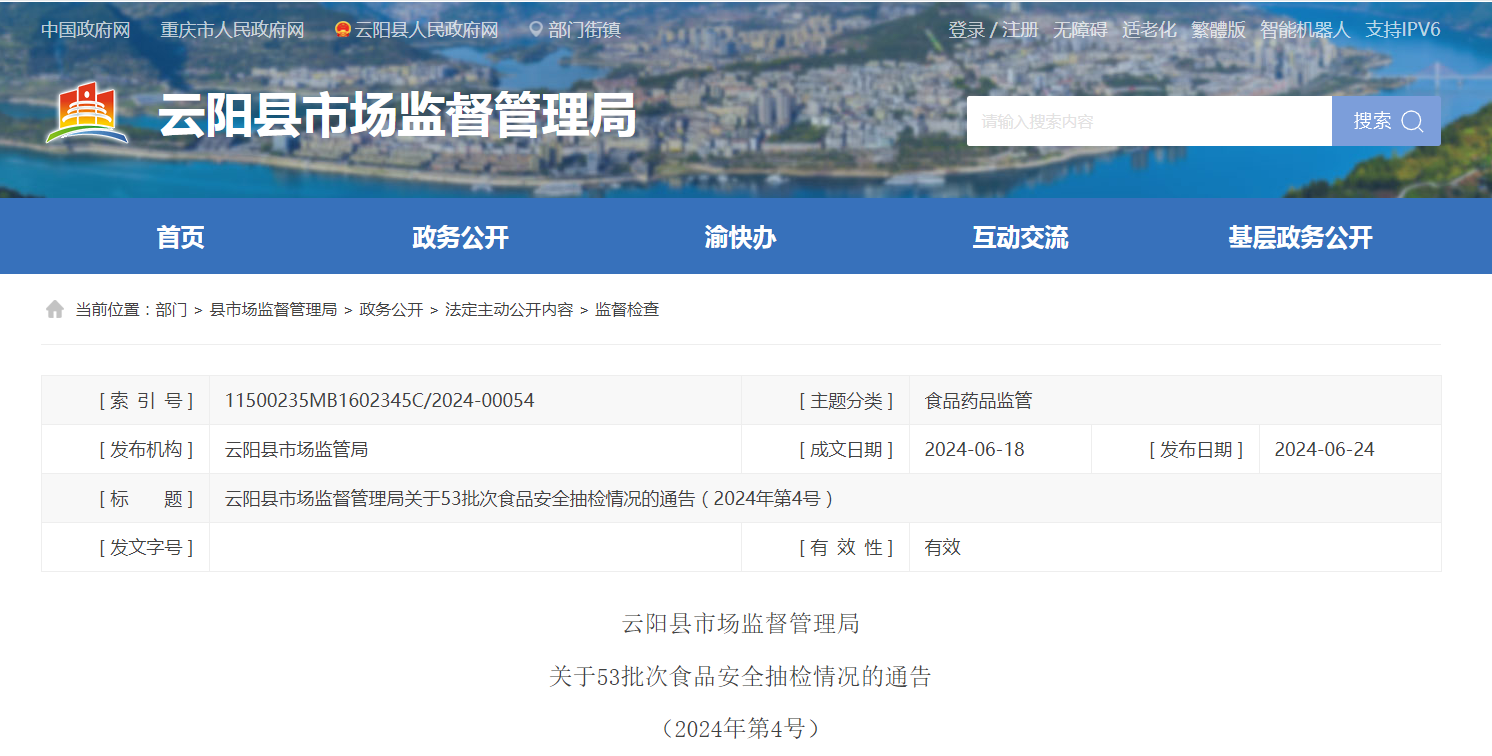Click 有效 validity value
This screenshot has height=756, width=1492.
(x=942, y=548)
